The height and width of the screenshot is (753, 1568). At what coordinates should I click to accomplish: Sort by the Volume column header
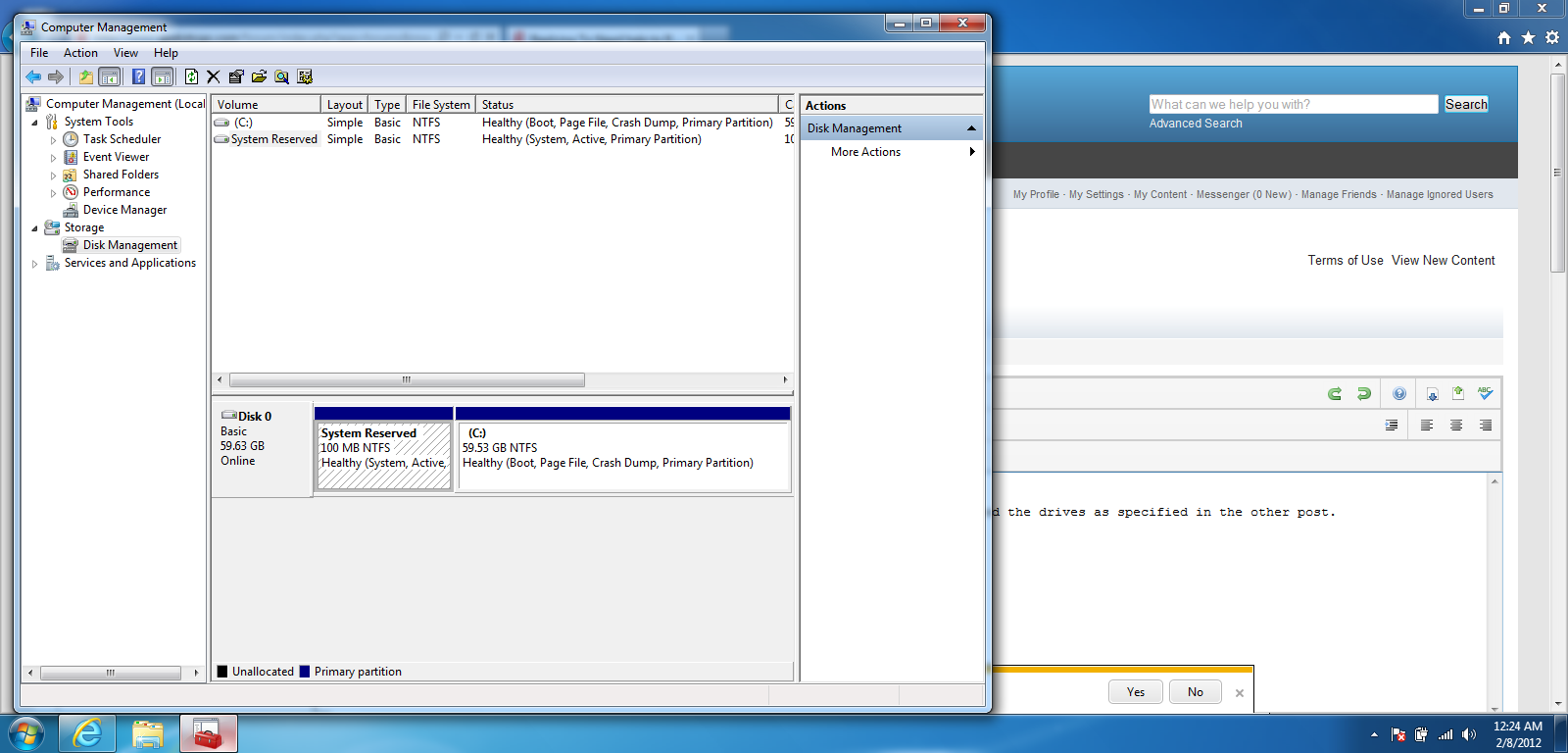pos(267,104)
